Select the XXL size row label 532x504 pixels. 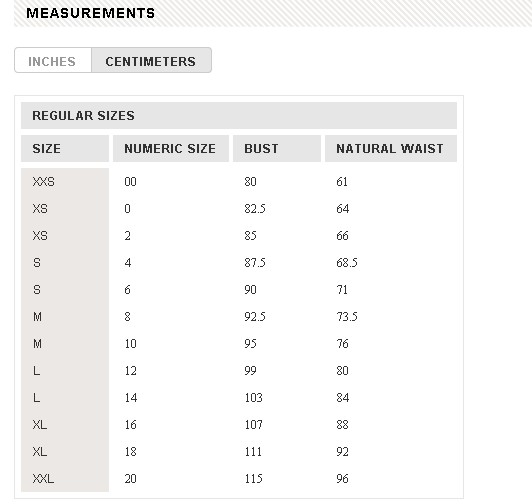click(x=43, y=479)
